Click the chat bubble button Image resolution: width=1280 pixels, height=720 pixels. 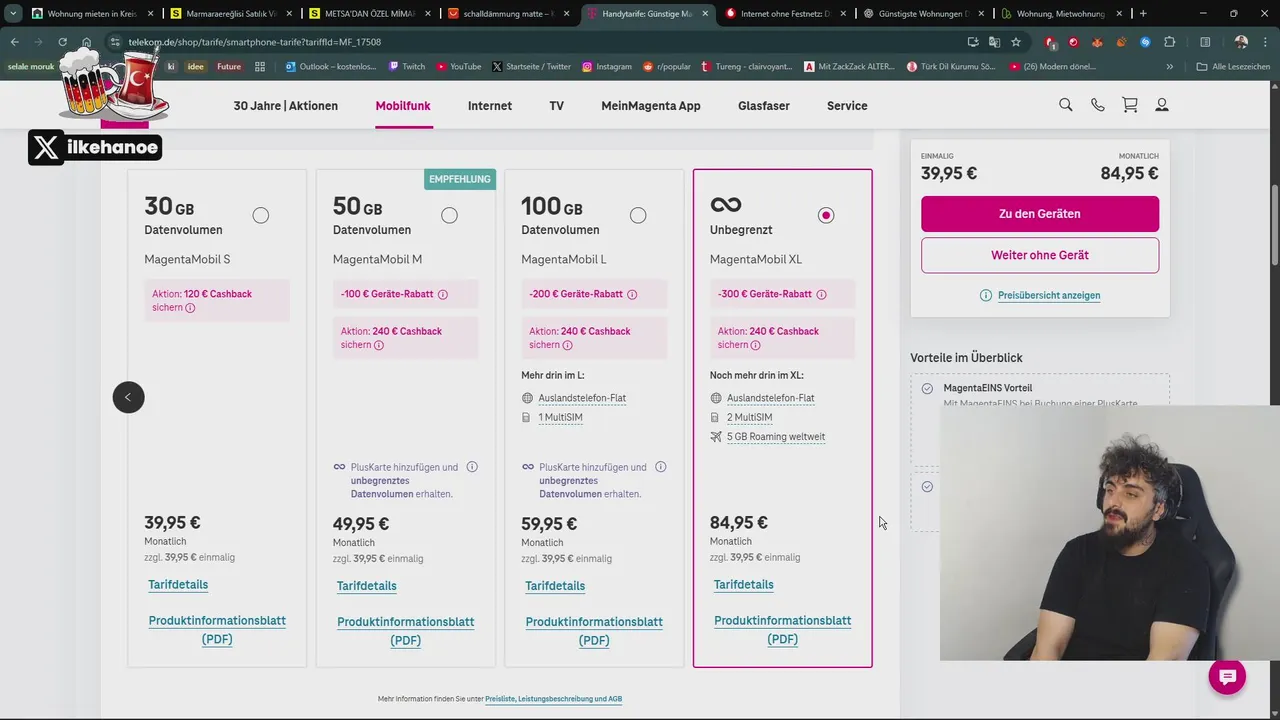(1227, 677)
